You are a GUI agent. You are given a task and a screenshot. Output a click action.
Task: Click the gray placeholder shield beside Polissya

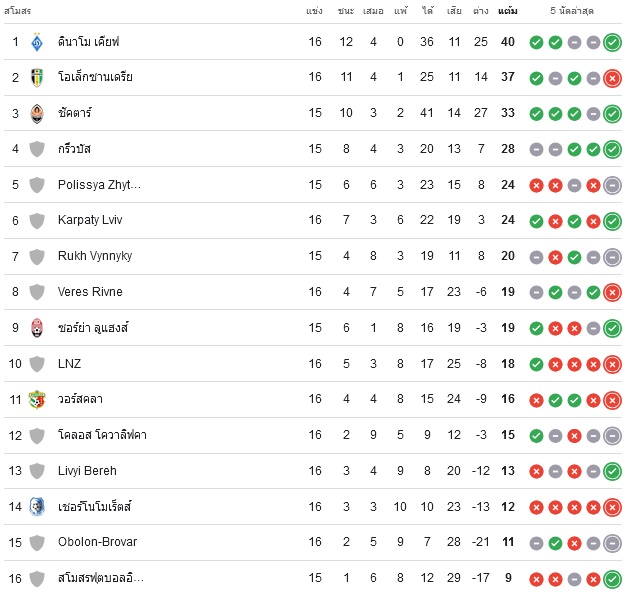pos(37,185)
